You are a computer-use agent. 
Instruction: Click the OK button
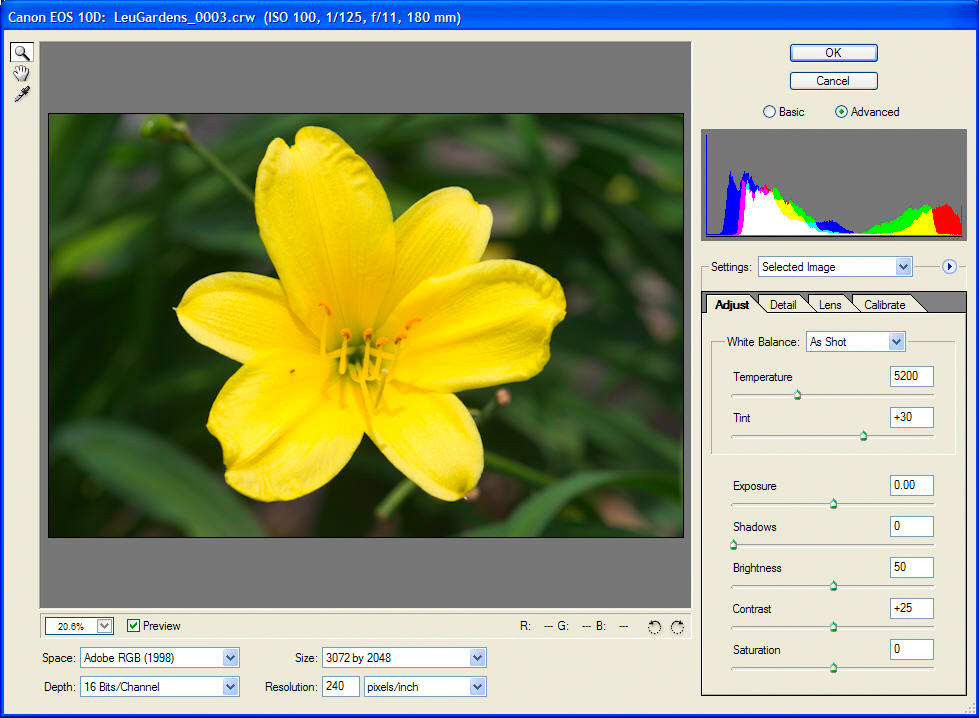(833, 52)
